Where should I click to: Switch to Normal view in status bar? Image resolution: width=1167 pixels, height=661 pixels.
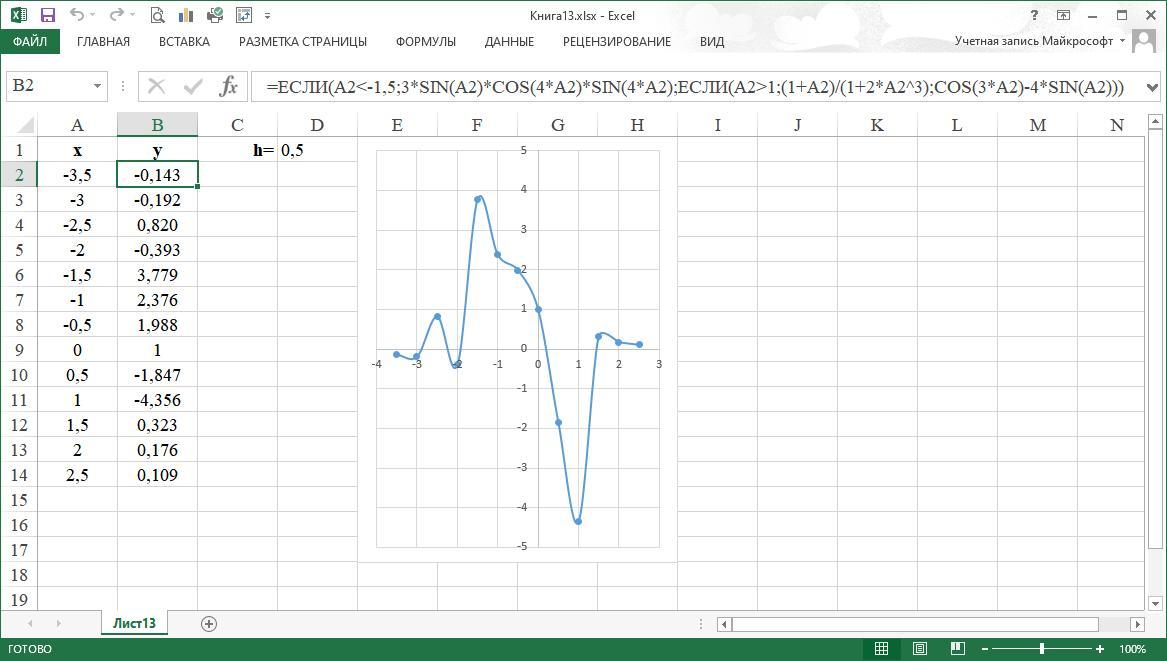click(882, 649)
